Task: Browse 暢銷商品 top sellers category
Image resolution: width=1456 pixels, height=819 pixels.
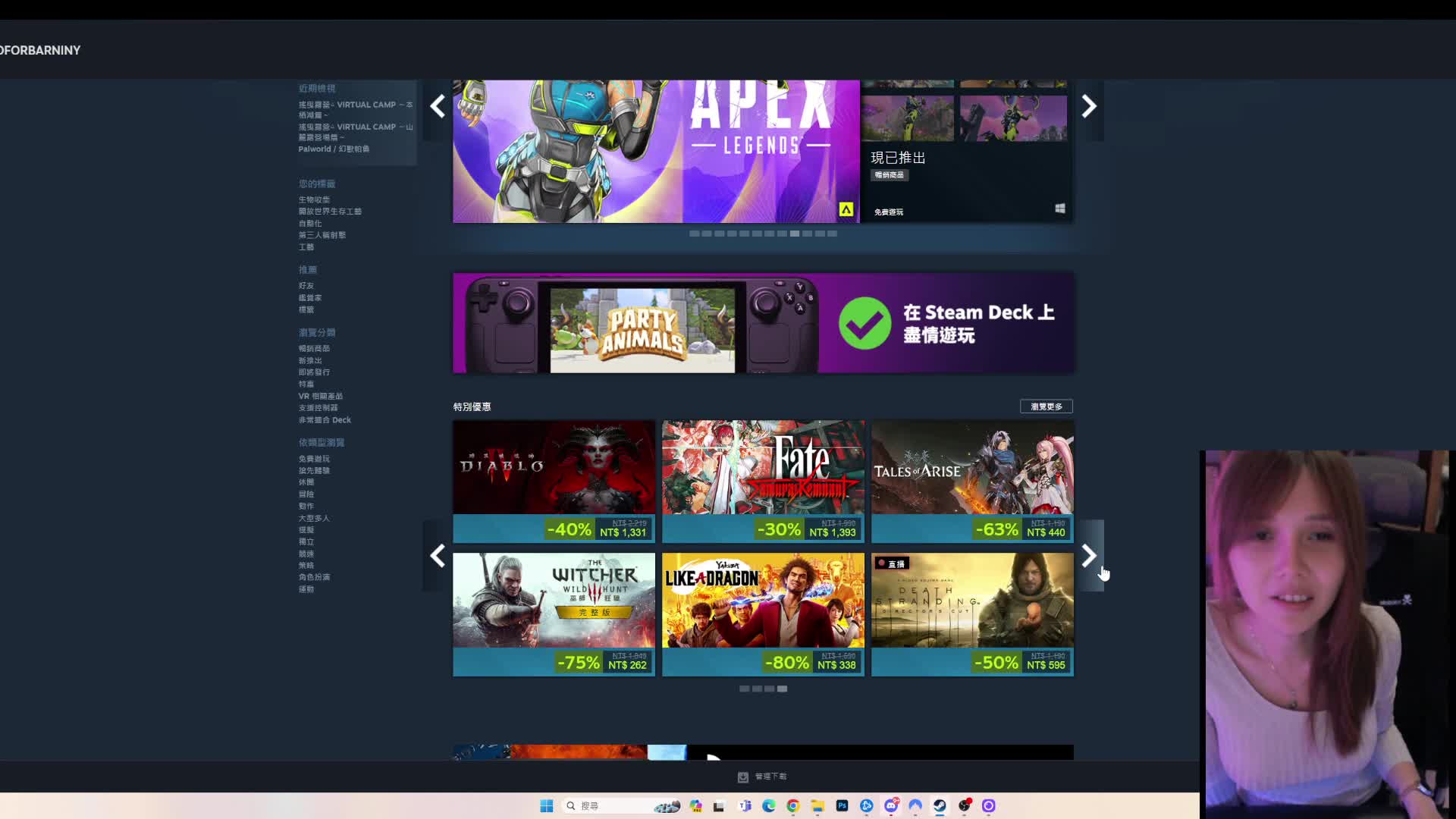Action: (314, 348)
